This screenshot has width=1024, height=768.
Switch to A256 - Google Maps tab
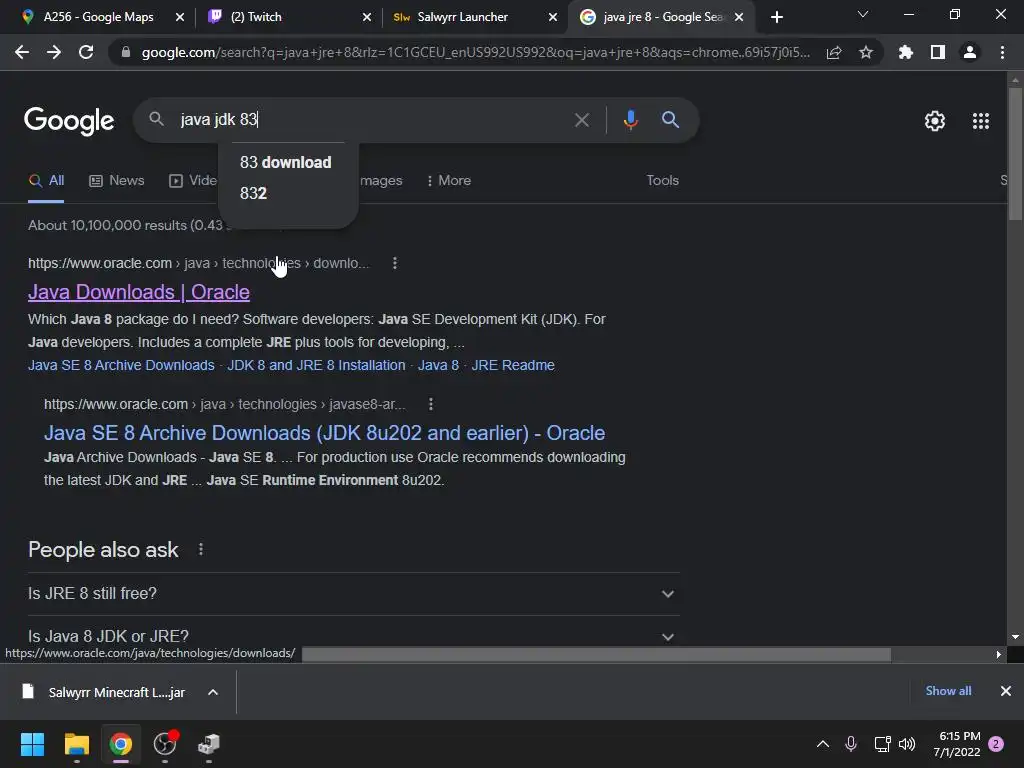coord(98,17)
